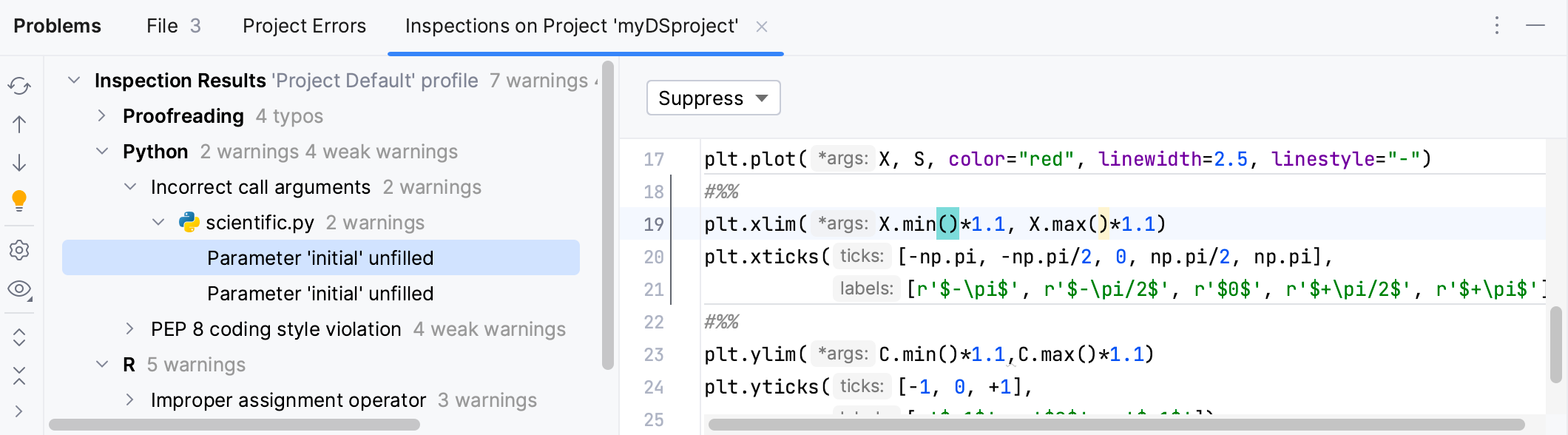Expand the Proofreading group
This screenshot has height=435, width=1568.
(102, 116)
